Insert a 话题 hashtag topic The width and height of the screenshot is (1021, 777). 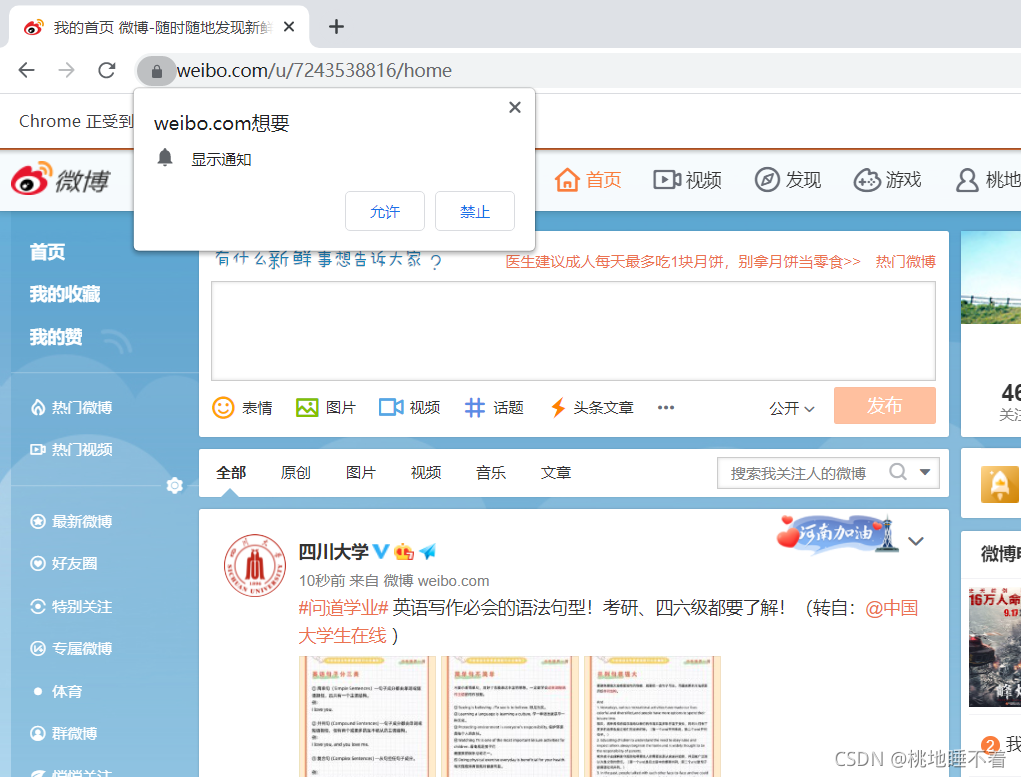coord(494,408)
